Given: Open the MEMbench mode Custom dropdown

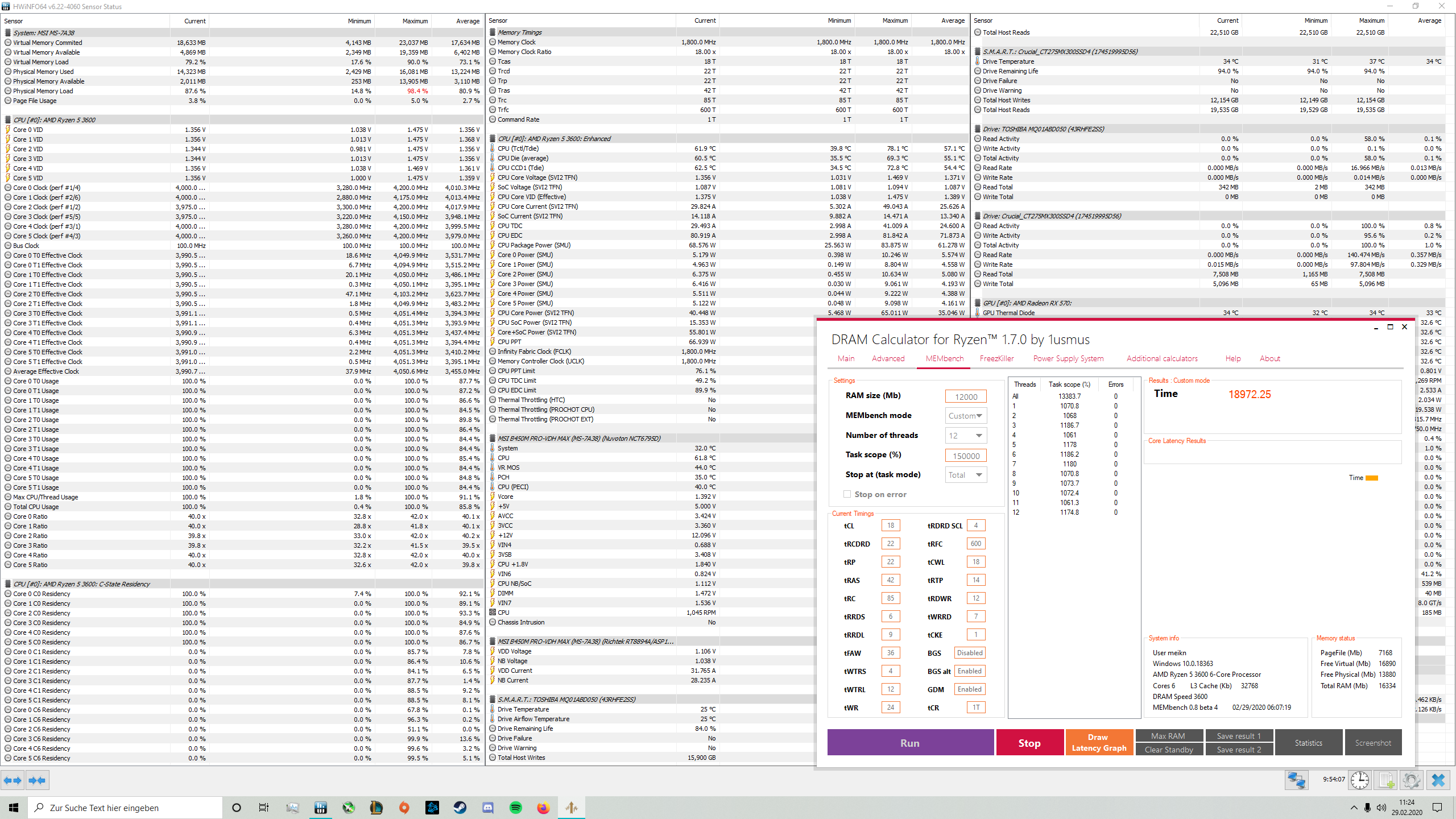Looking at the screenshot, I should (x=965, y=415).
